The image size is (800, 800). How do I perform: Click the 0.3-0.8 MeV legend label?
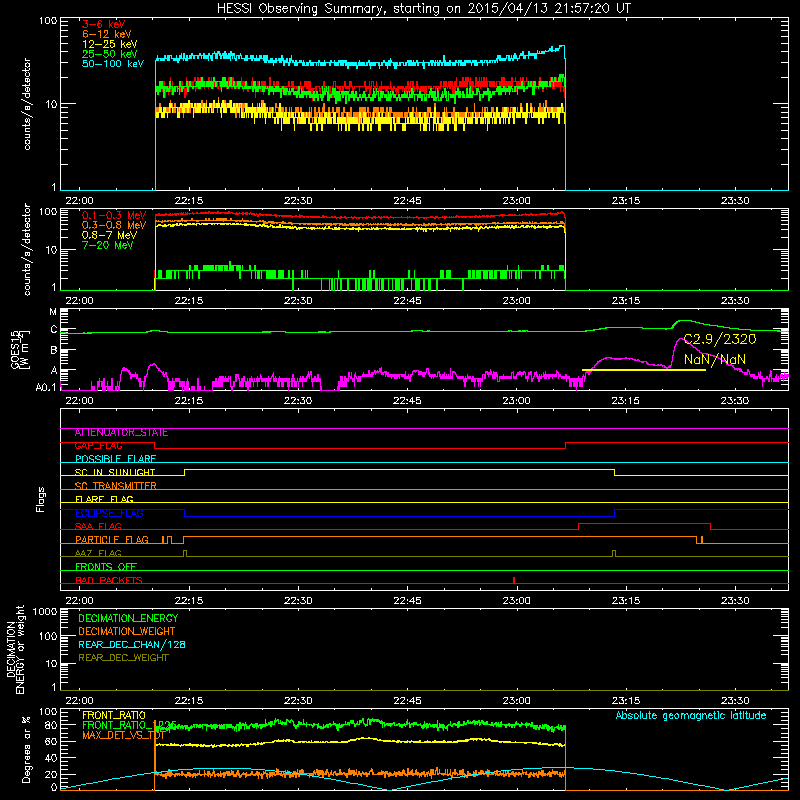coord(114,225)
